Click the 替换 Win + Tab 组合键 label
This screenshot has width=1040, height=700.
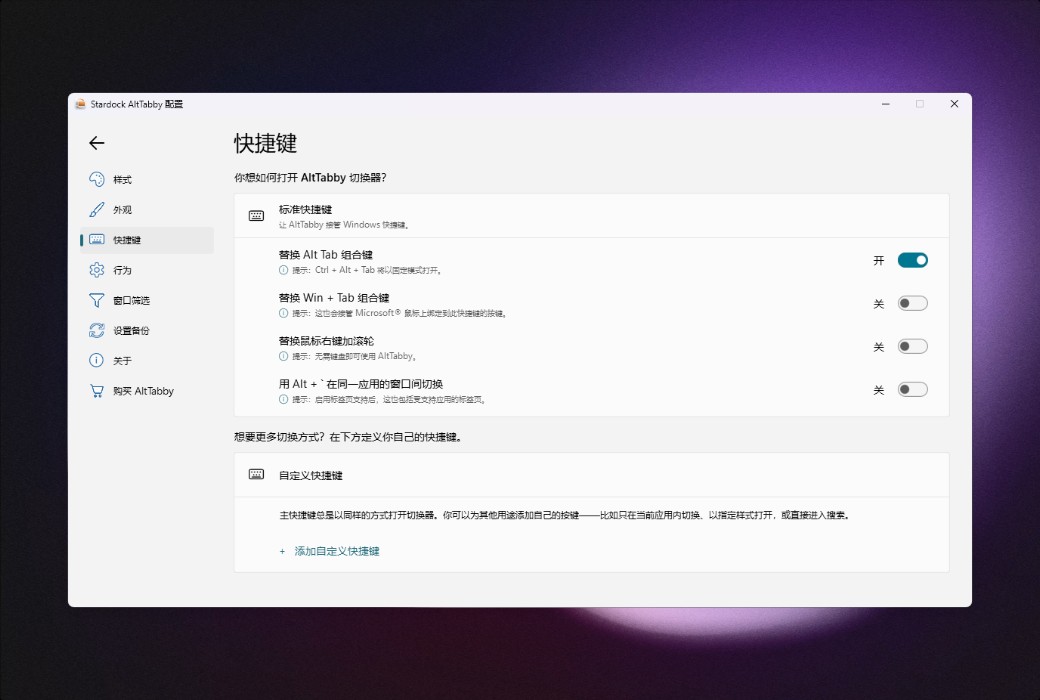334,298
